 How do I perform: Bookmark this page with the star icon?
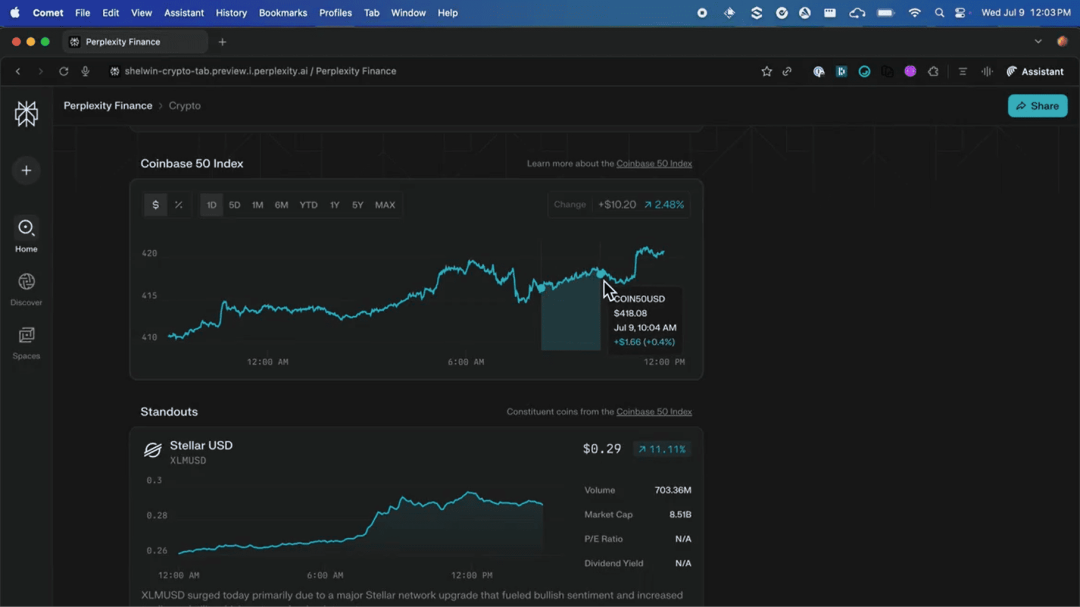[767, 71]
